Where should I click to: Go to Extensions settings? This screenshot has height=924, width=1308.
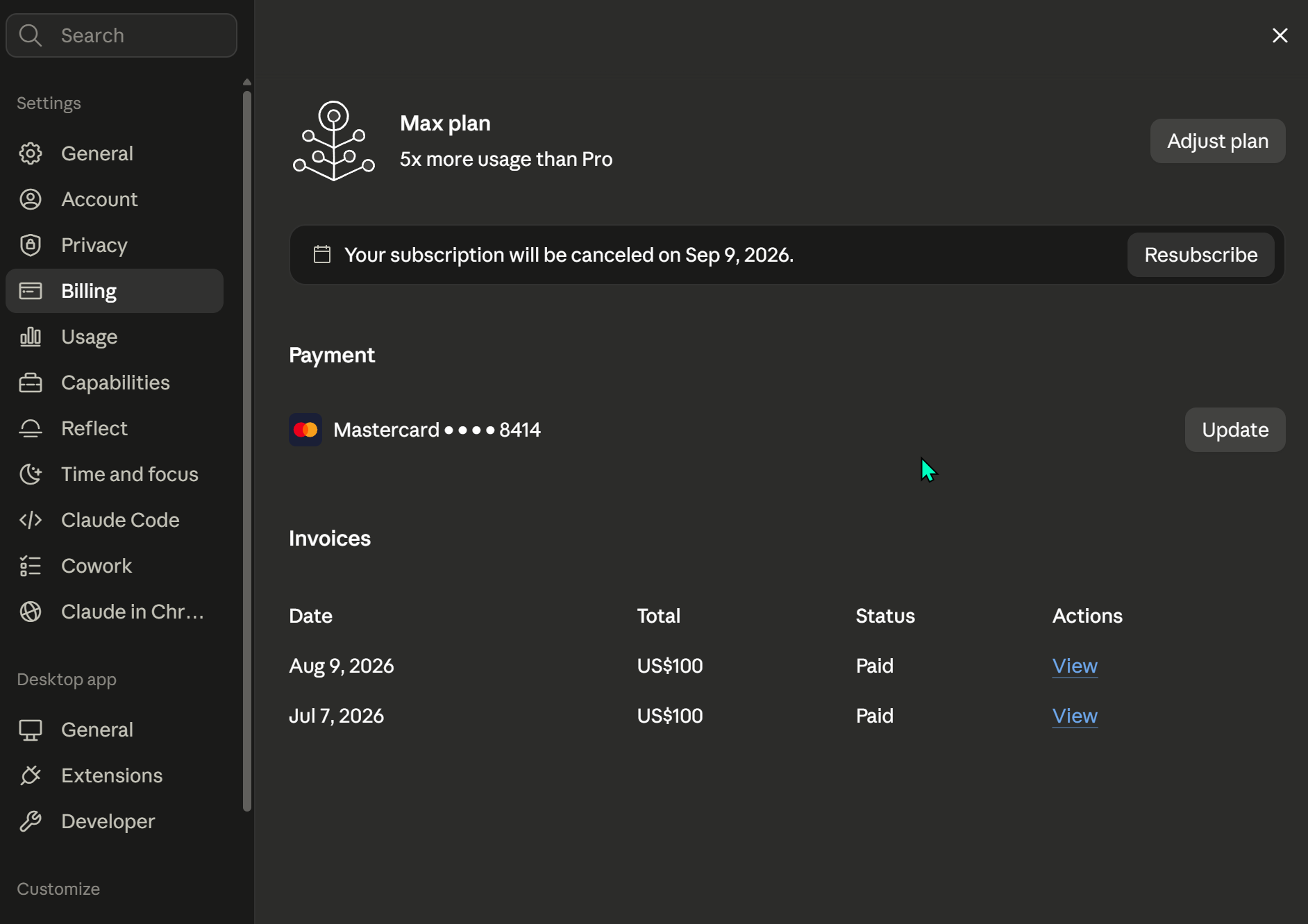tap(115, 775)
